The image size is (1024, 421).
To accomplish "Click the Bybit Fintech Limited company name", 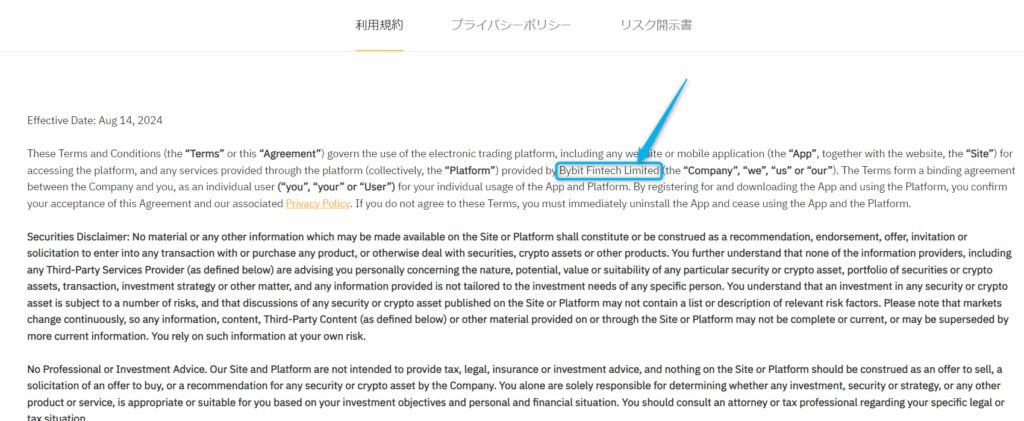I will point(609,171).
